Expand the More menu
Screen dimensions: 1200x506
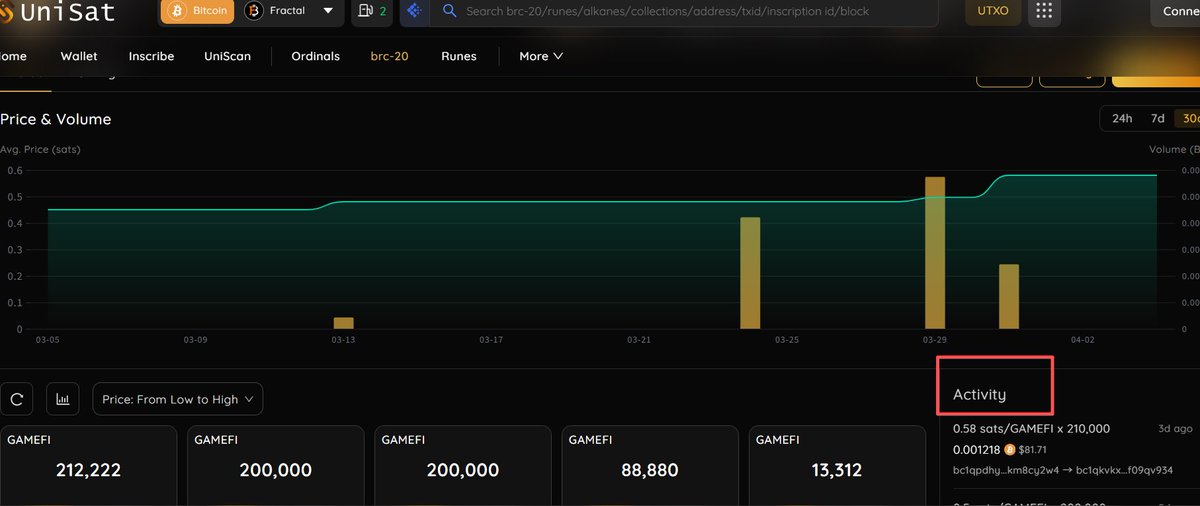541,56
